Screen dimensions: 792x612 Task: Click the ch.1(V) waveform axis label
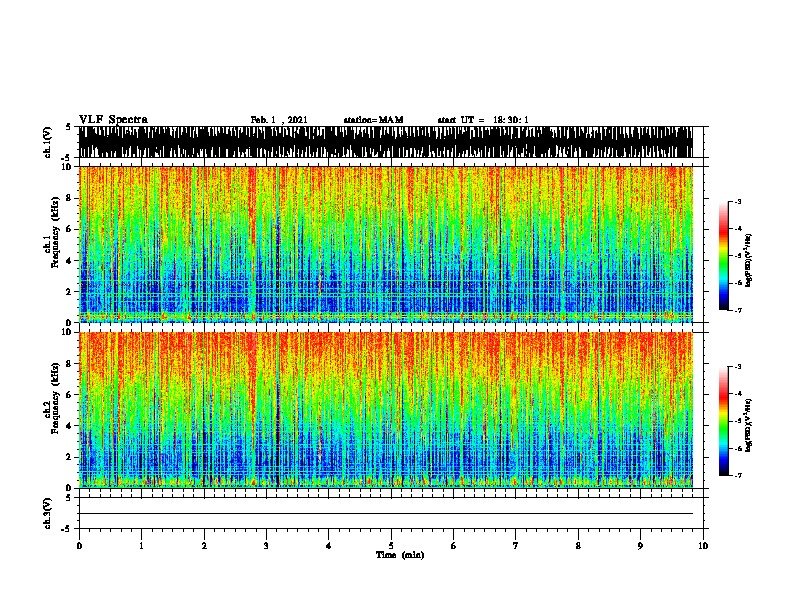[x=47, y=142]
